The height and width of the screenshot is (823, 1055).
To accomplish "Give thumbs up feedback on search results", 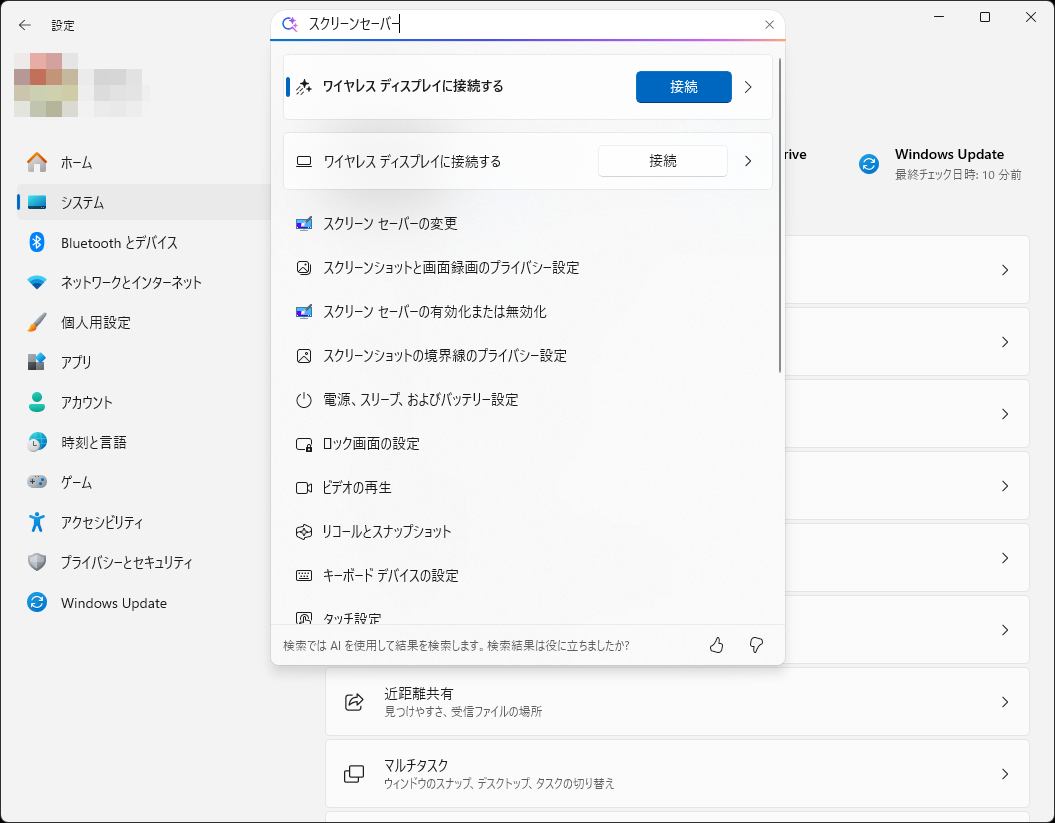I will (x=716, y=645).
